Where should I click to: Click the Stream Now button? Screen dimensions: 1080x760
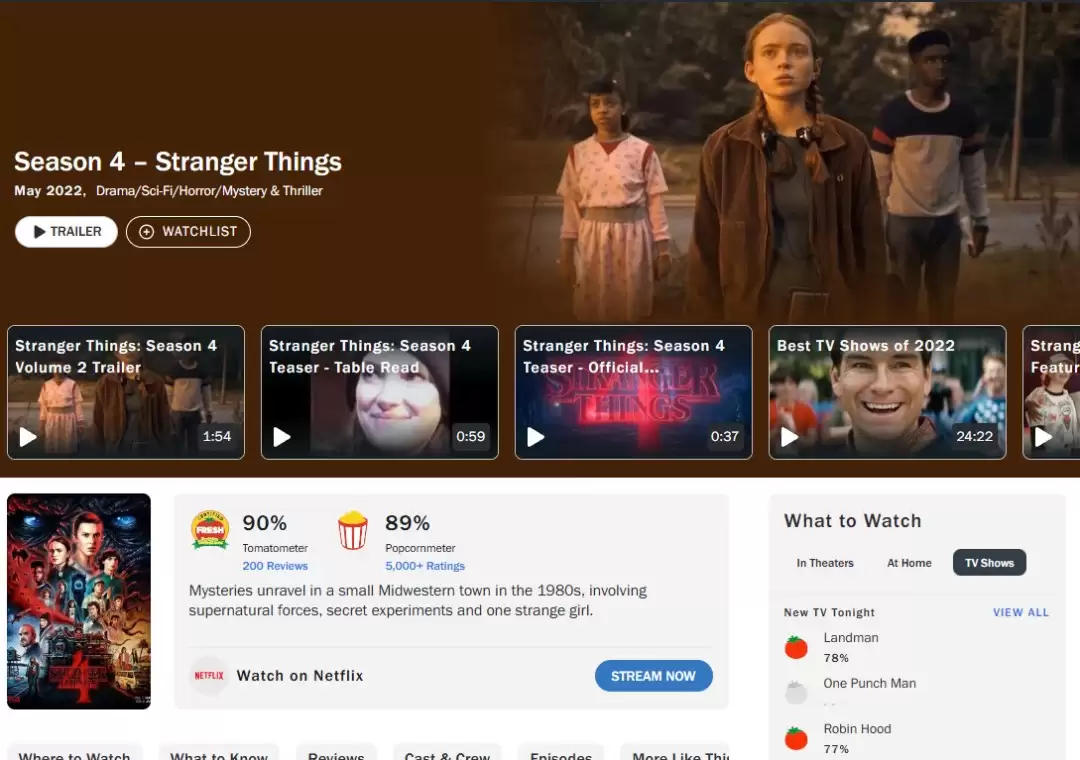pos(653,676)
